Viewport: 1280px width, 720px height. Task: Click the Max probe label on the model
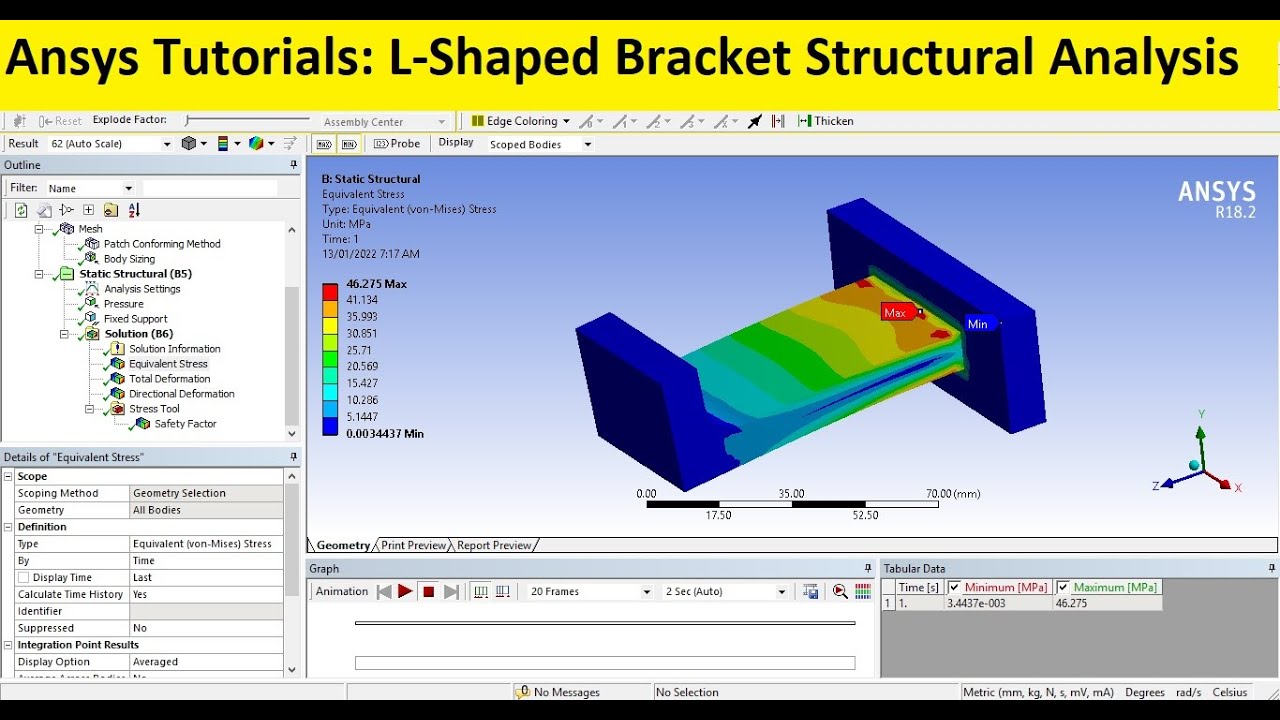(898, 313)
